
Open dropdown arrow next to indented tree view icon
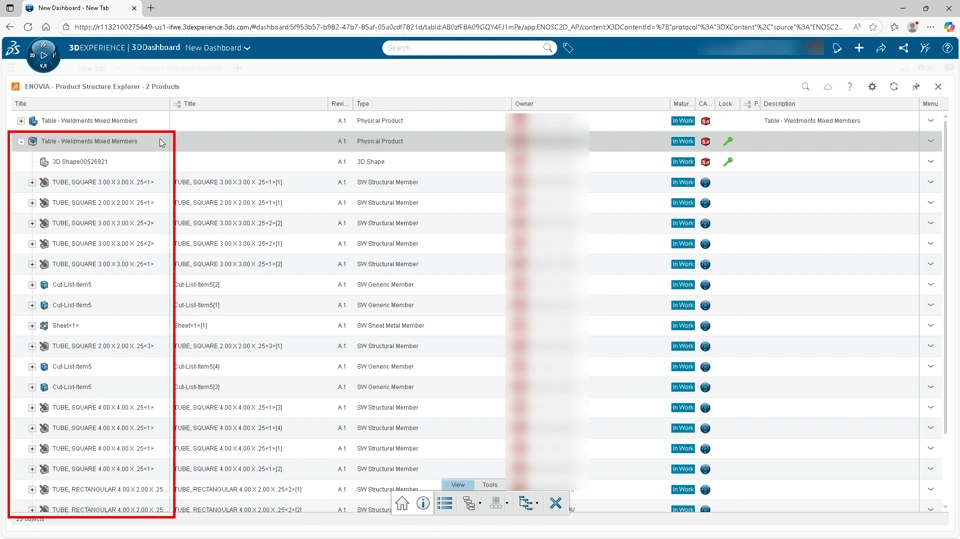pyautogui.click(x=537, y=503)
